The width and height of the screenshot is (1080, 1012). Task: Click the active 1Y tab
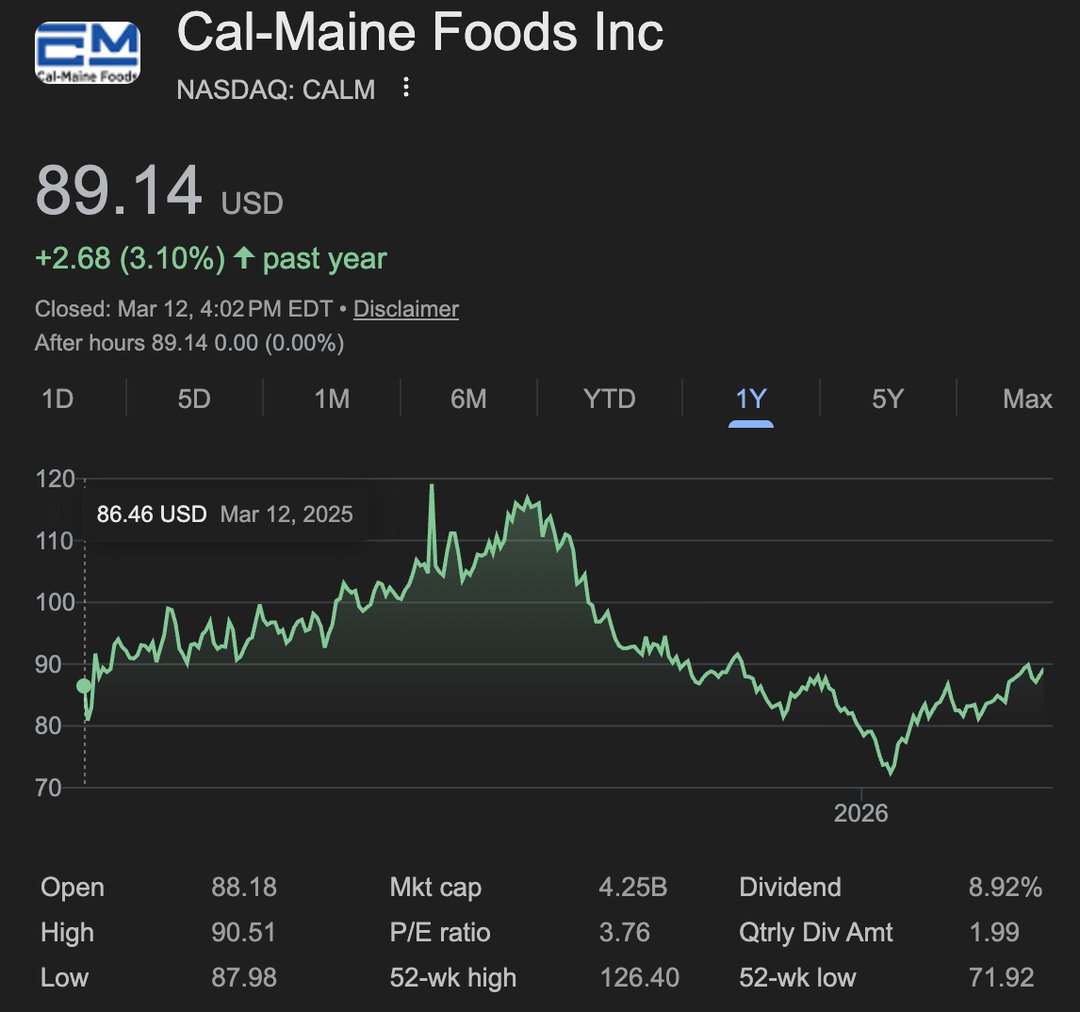pyautogui.click(x=750, y=399)
